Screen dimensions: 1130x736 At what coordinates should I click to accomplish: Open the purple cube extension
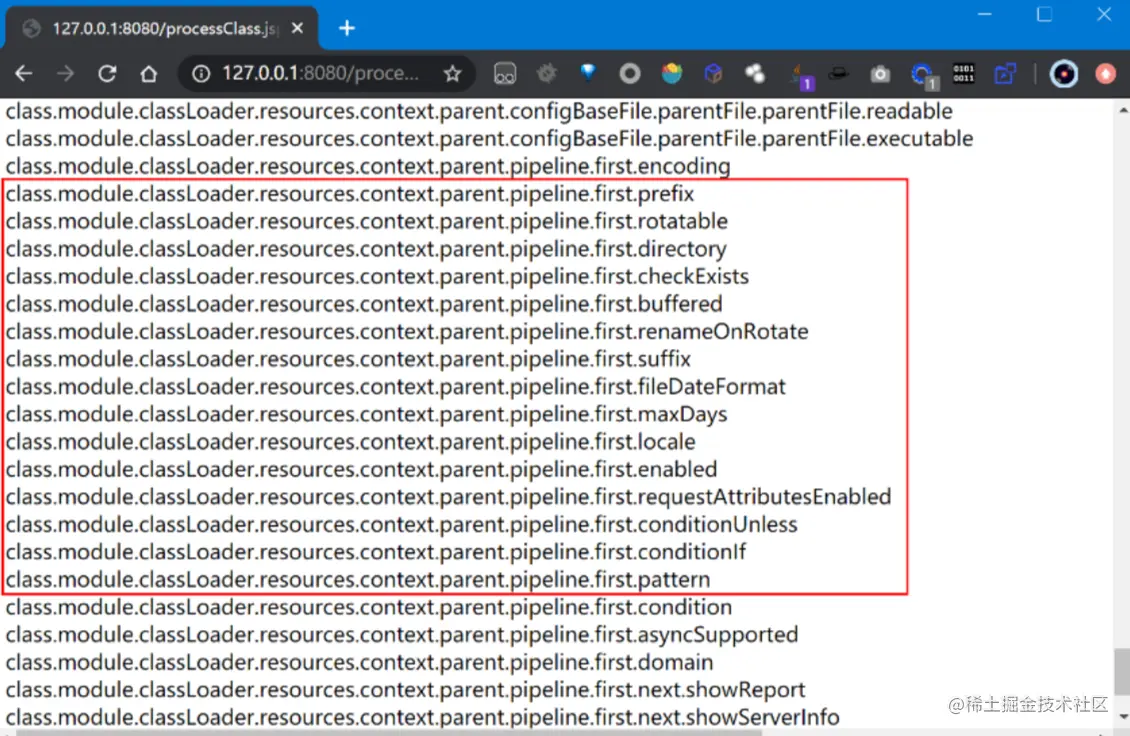point(713,74)
